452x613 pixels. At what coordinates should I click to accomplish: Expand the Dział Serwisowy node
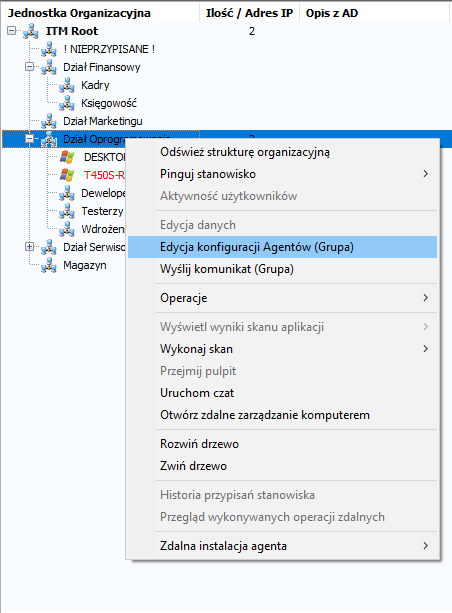(30, 246)
